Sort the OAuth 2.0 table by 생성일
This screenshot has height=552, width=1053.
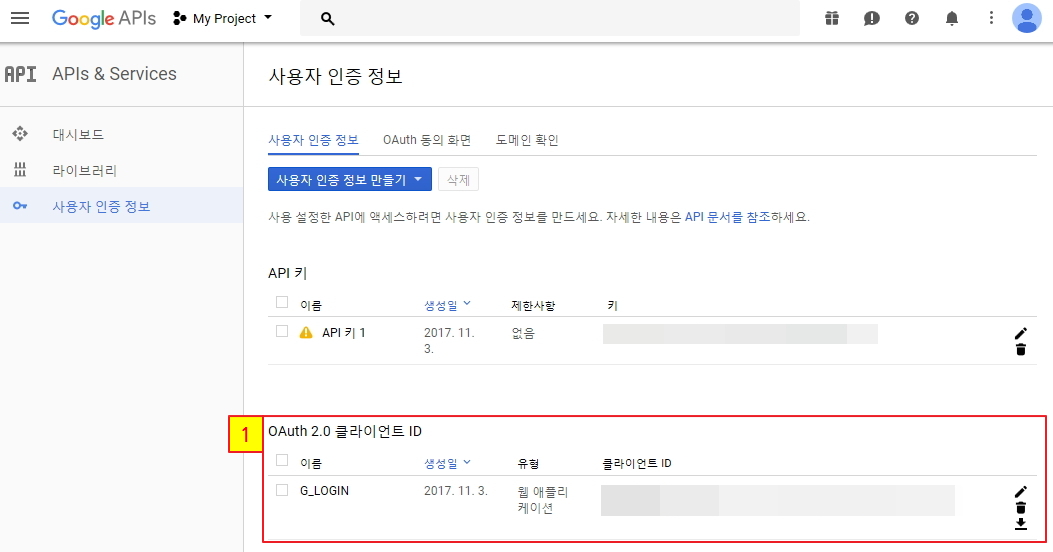pos(447,463)
